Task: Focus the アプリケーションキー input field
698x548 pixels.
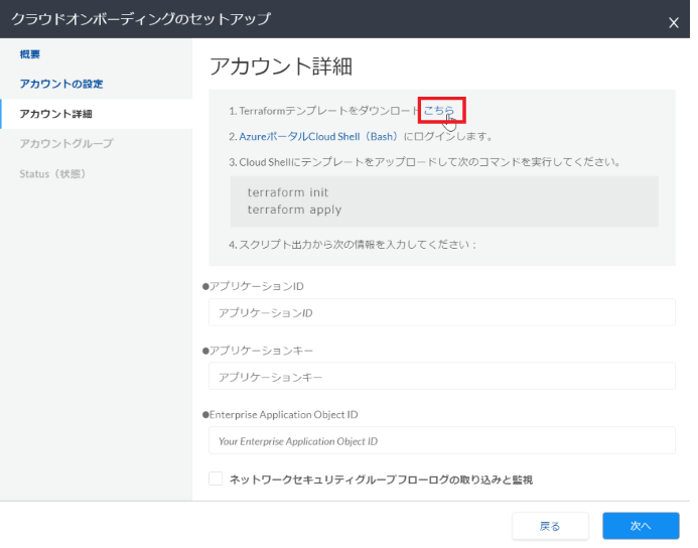Action: 442,377
